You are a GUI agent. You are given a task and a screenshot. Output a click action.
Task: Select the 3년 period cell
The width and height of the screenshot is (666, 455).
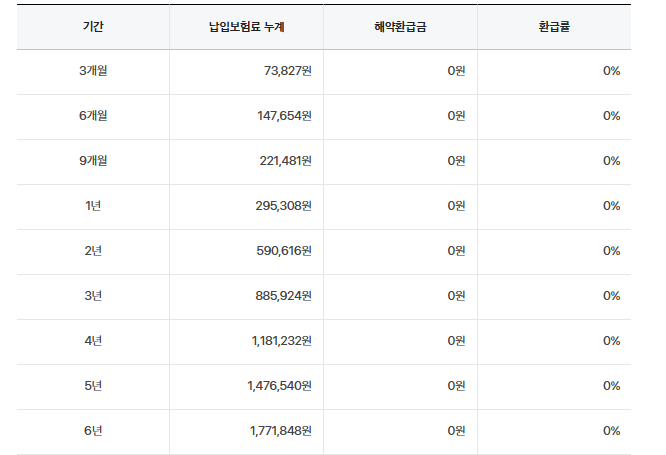(93, 296)
